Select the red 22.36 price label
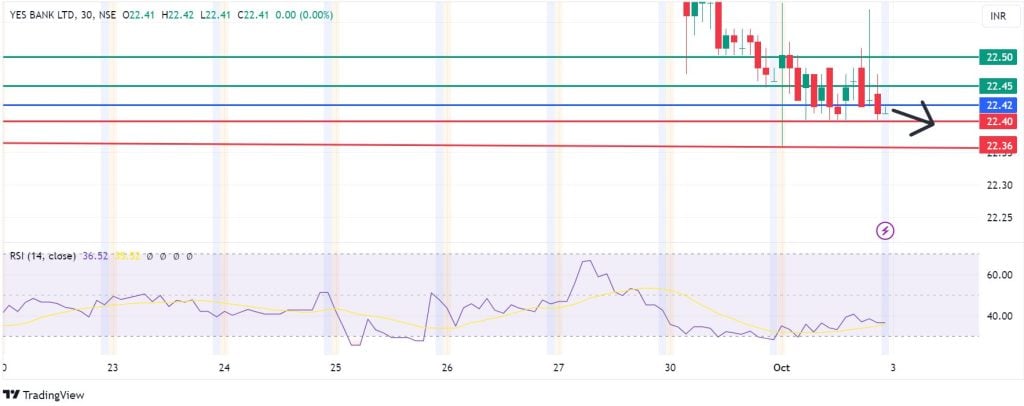The width and height of the screenshot is (1024, 406). click(x=999, y=146)
